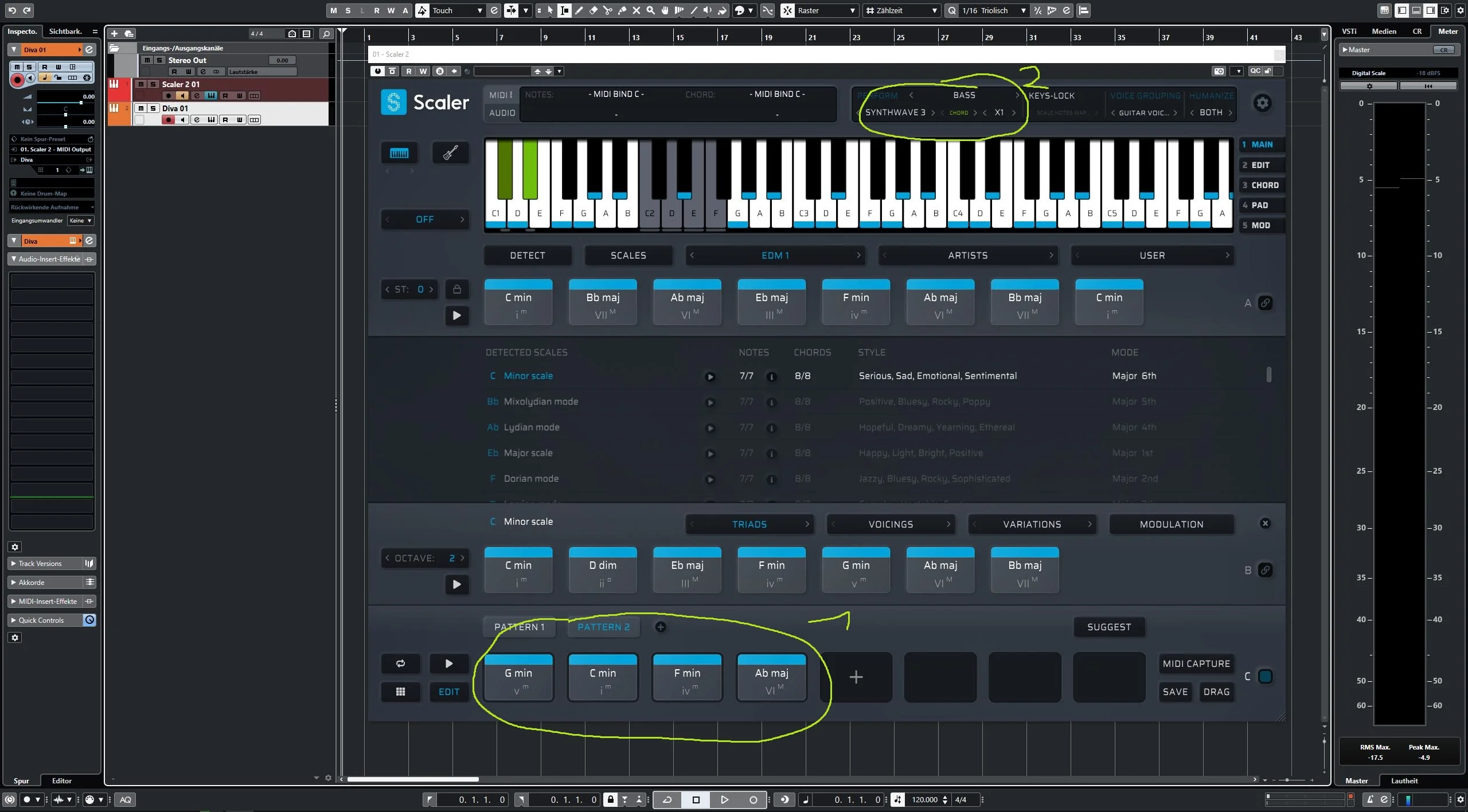Click the SUGGEST button
This screenshot has height=812, width=1468.
point(1109,627)
